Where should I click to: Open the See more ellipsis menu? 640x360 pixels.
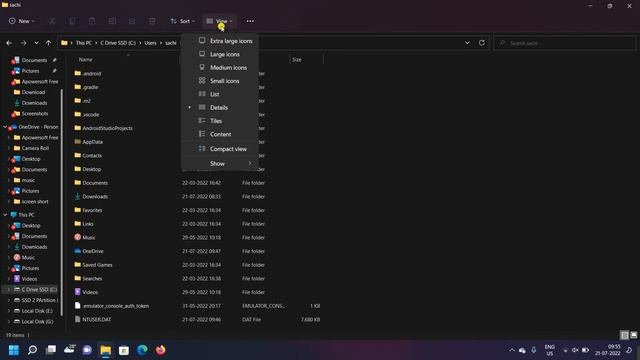250,21
